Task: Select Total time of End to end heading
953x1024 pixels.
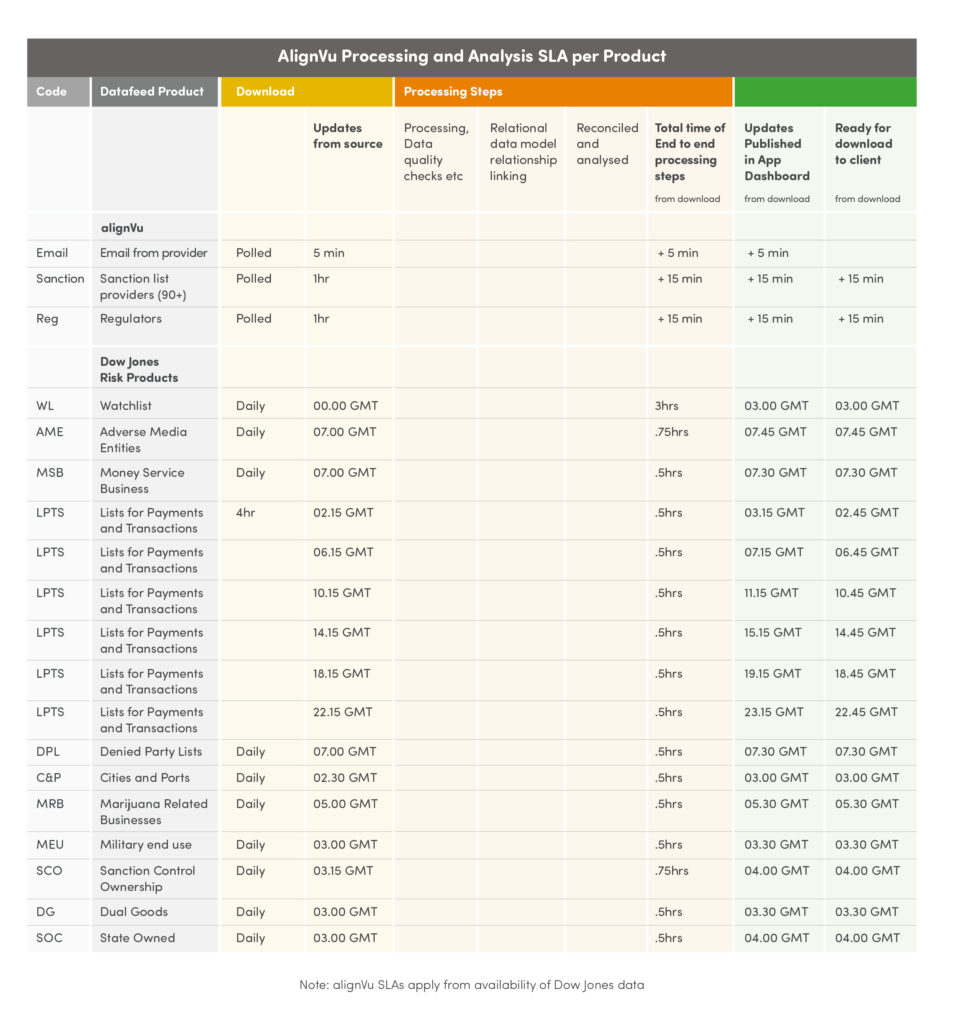Action: click(689, 152)
